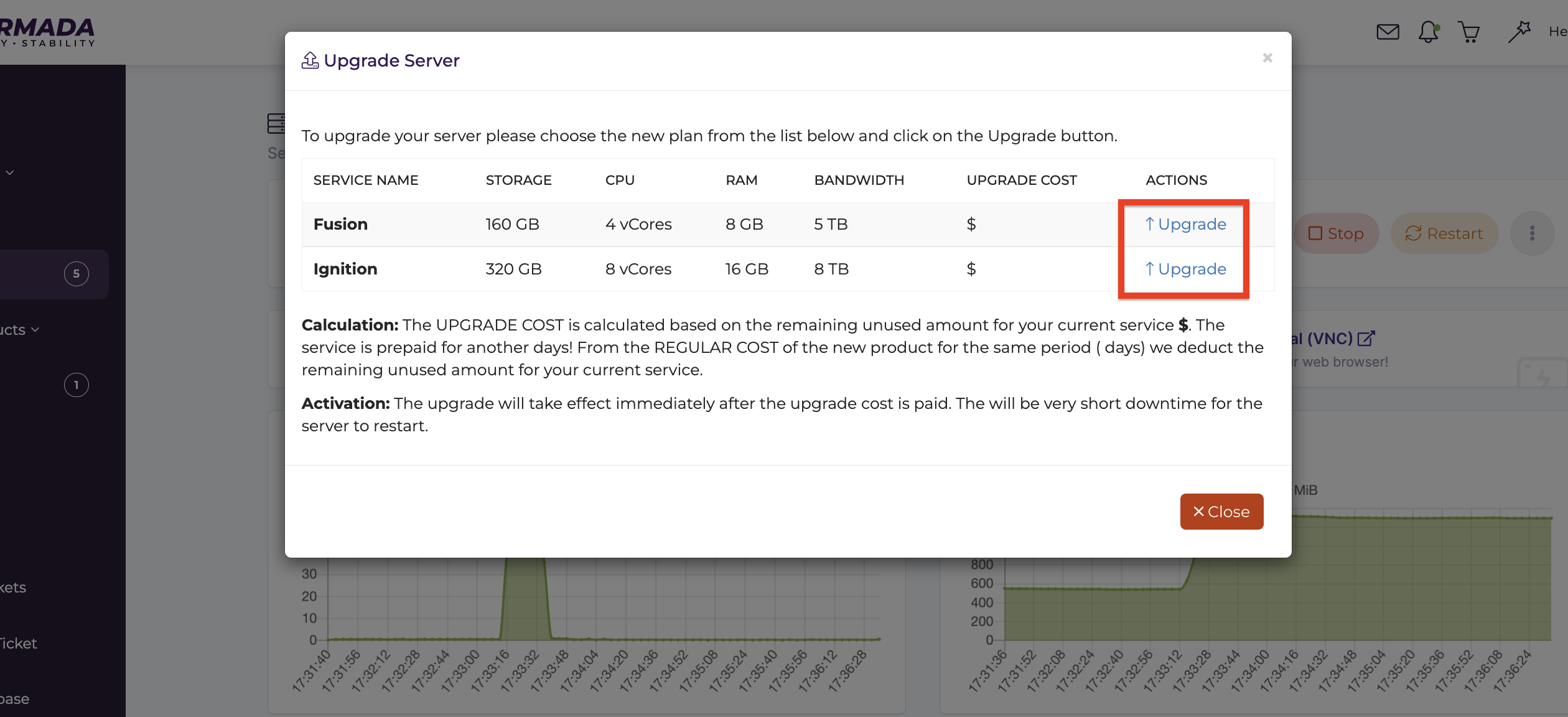Click the 4 vCores cell

pos(638,224)
